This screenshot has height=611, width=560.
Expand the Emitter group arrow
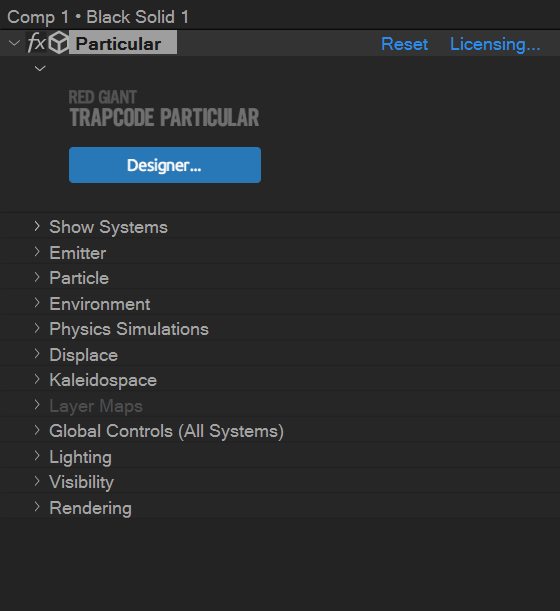pyautogui.click(x=37, y=252)
